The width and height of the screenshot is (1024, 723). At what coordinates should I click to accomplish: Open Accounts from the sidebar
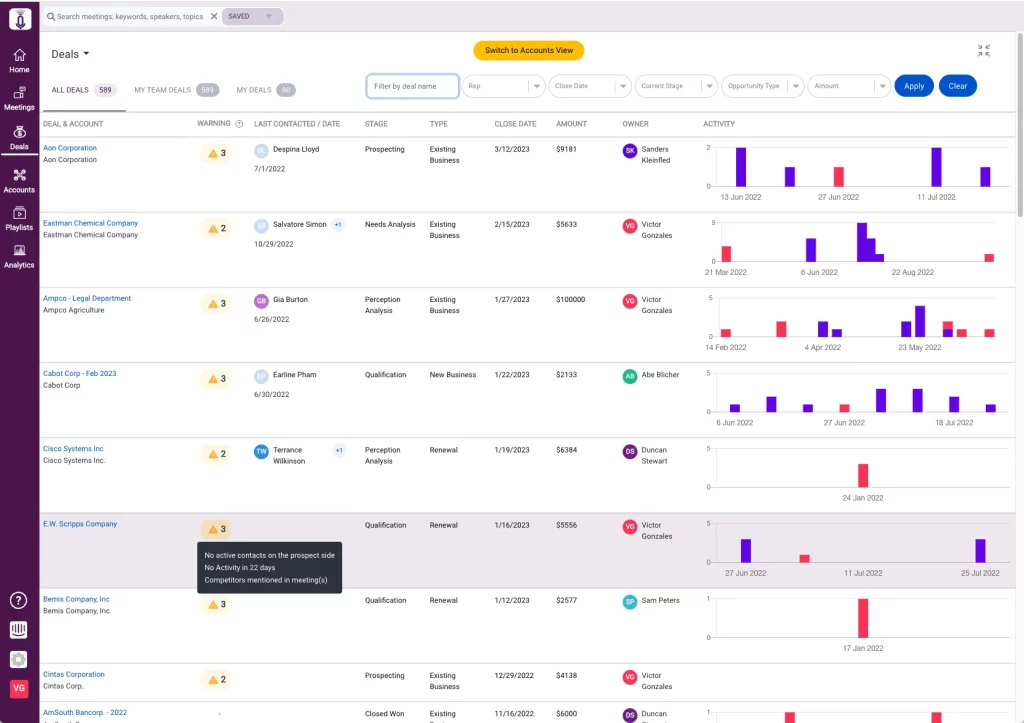pos(19,181)
